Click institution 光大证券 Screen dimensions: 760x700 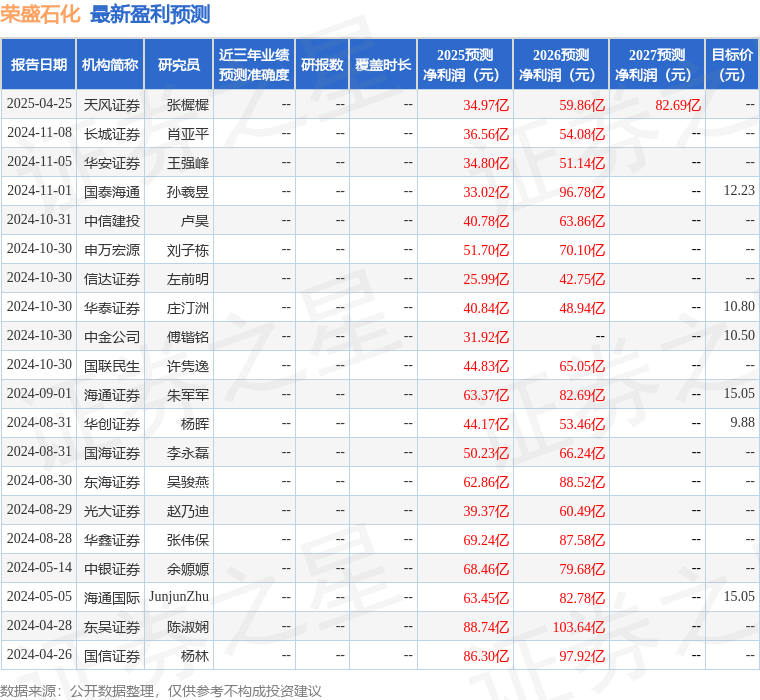pos(112,511)
